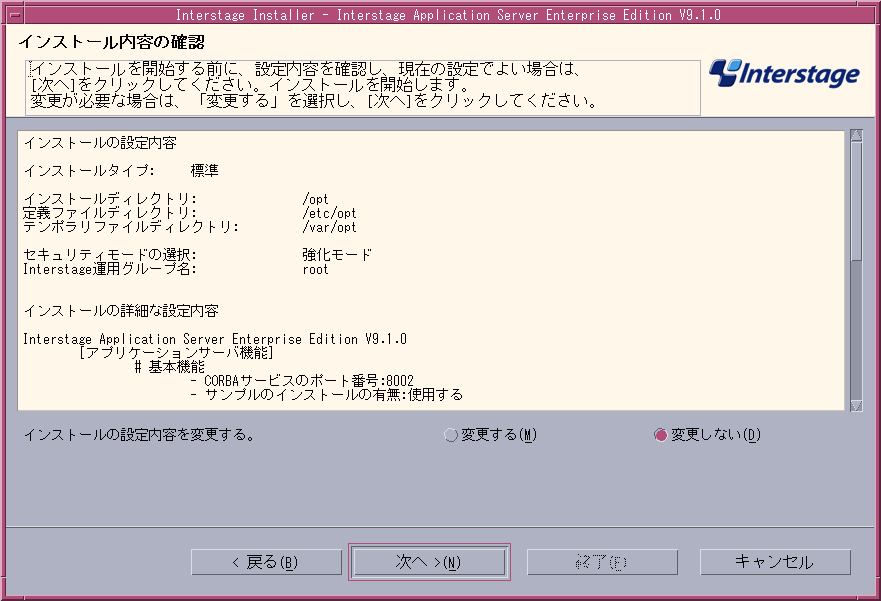
Task: Click the instruction text box at top
Action: pos(363,88)
